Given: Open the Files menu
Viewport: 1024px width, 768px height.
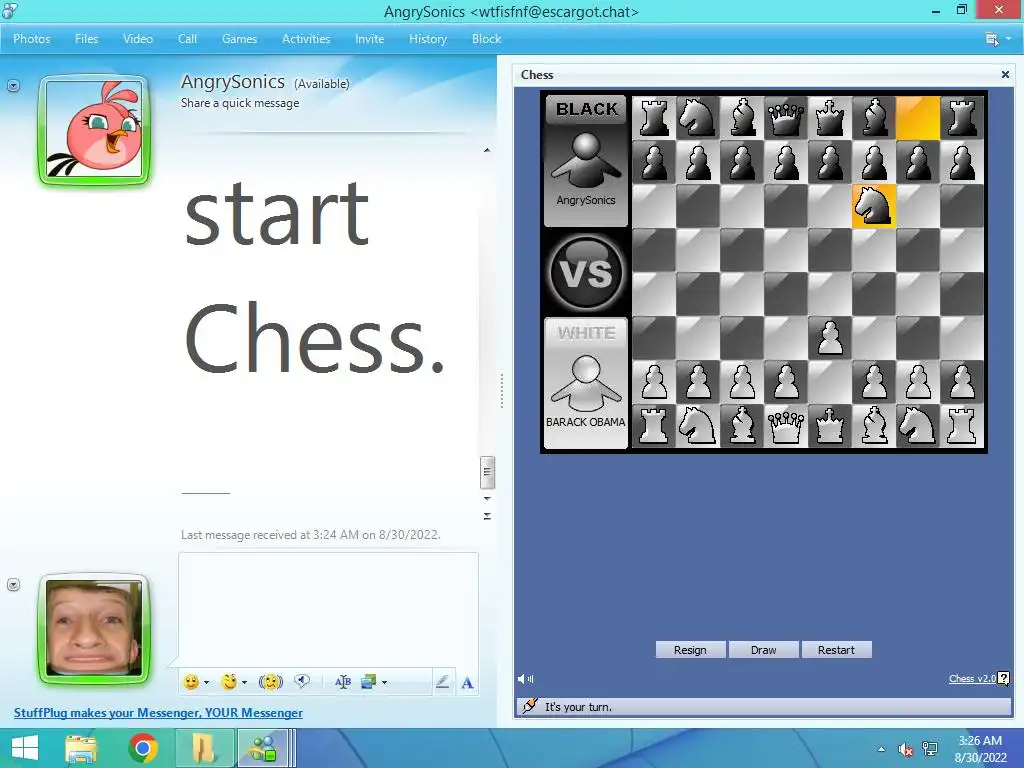Looking at the screenshot, I should pyautogui.click(x=86, y=39).
